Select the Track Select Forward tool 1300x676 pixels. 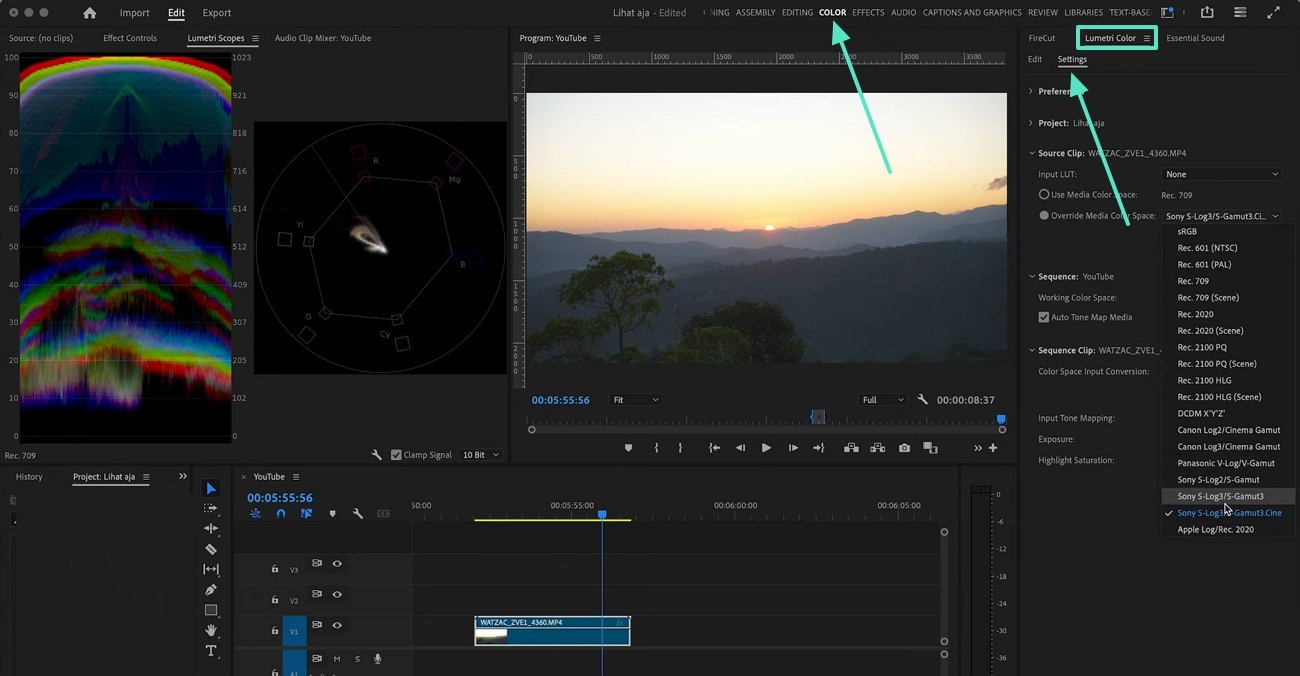tap(211, 508)
